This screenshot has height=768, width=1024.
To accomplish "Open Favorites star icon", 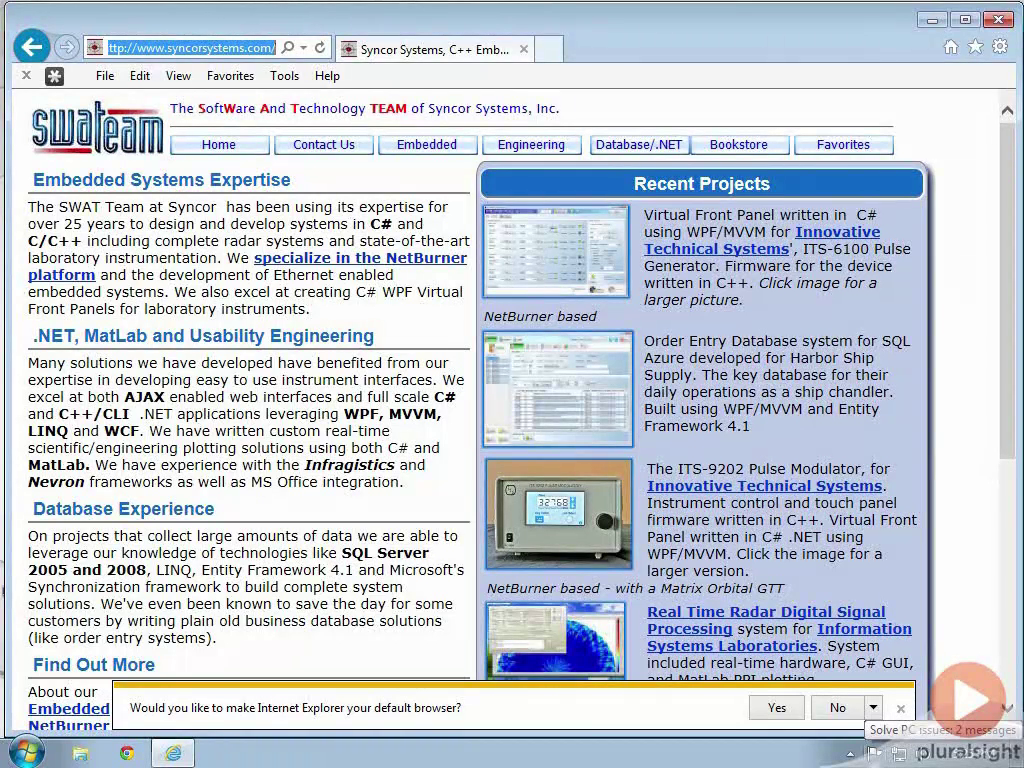I will pos(975,46).
